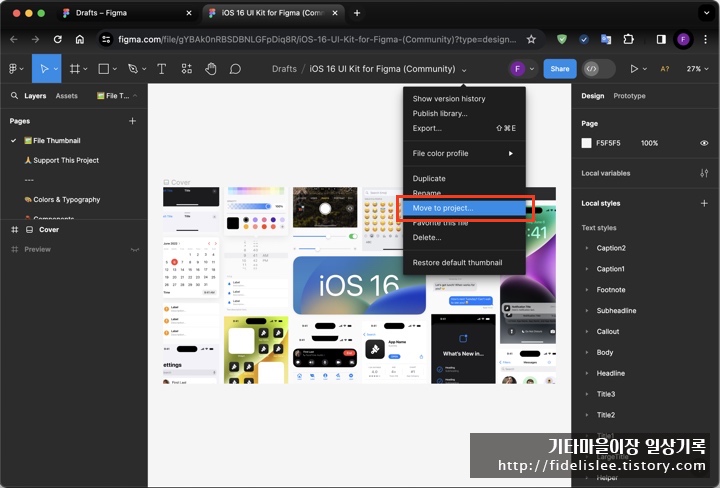Search layers with the magnifier icon
The image size is (720, 488).
[x=14, y=95]
